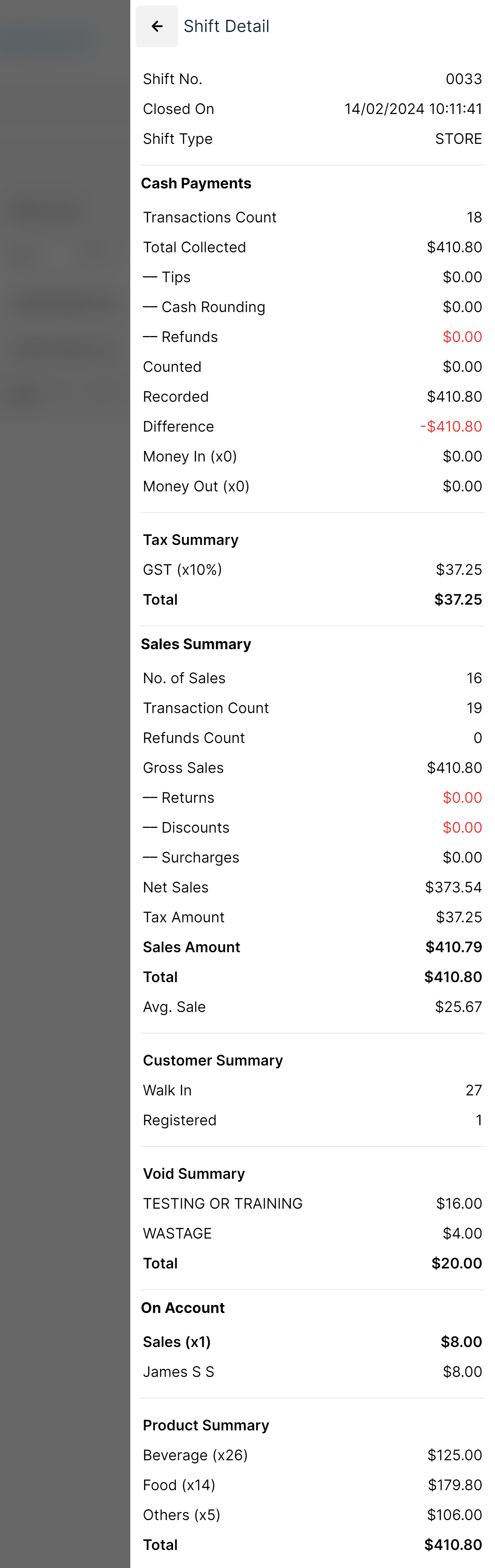Select the Shift Detail title

click(226, 26)
